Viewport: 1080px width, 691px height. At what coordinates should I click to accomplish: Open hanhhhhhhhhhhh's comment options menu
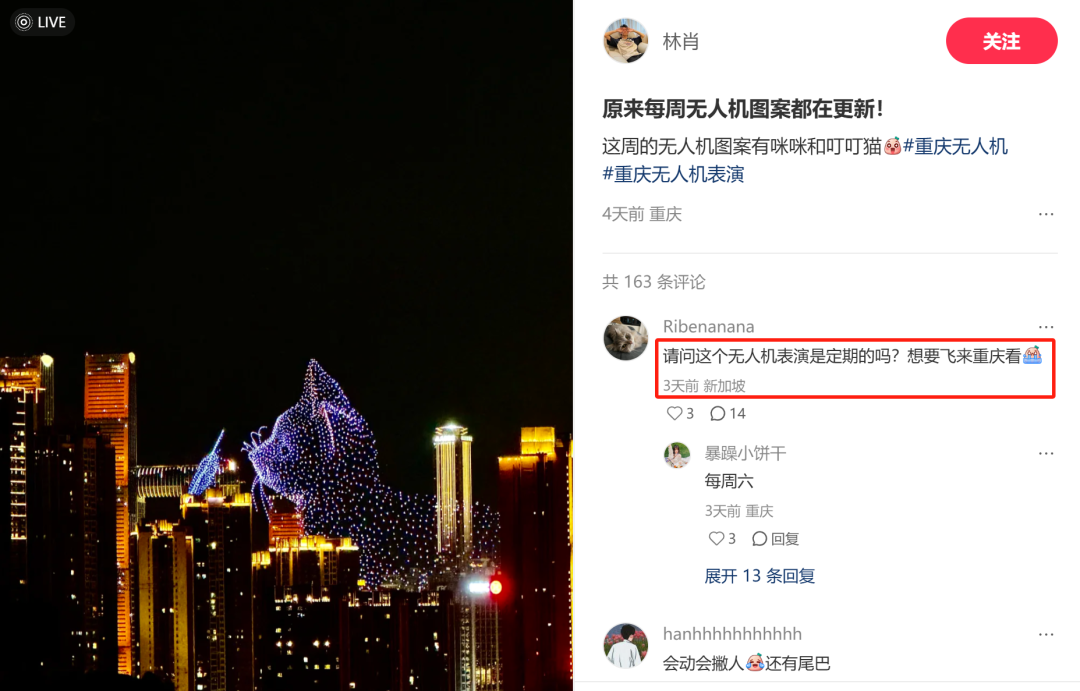(x=1046, y=635)
